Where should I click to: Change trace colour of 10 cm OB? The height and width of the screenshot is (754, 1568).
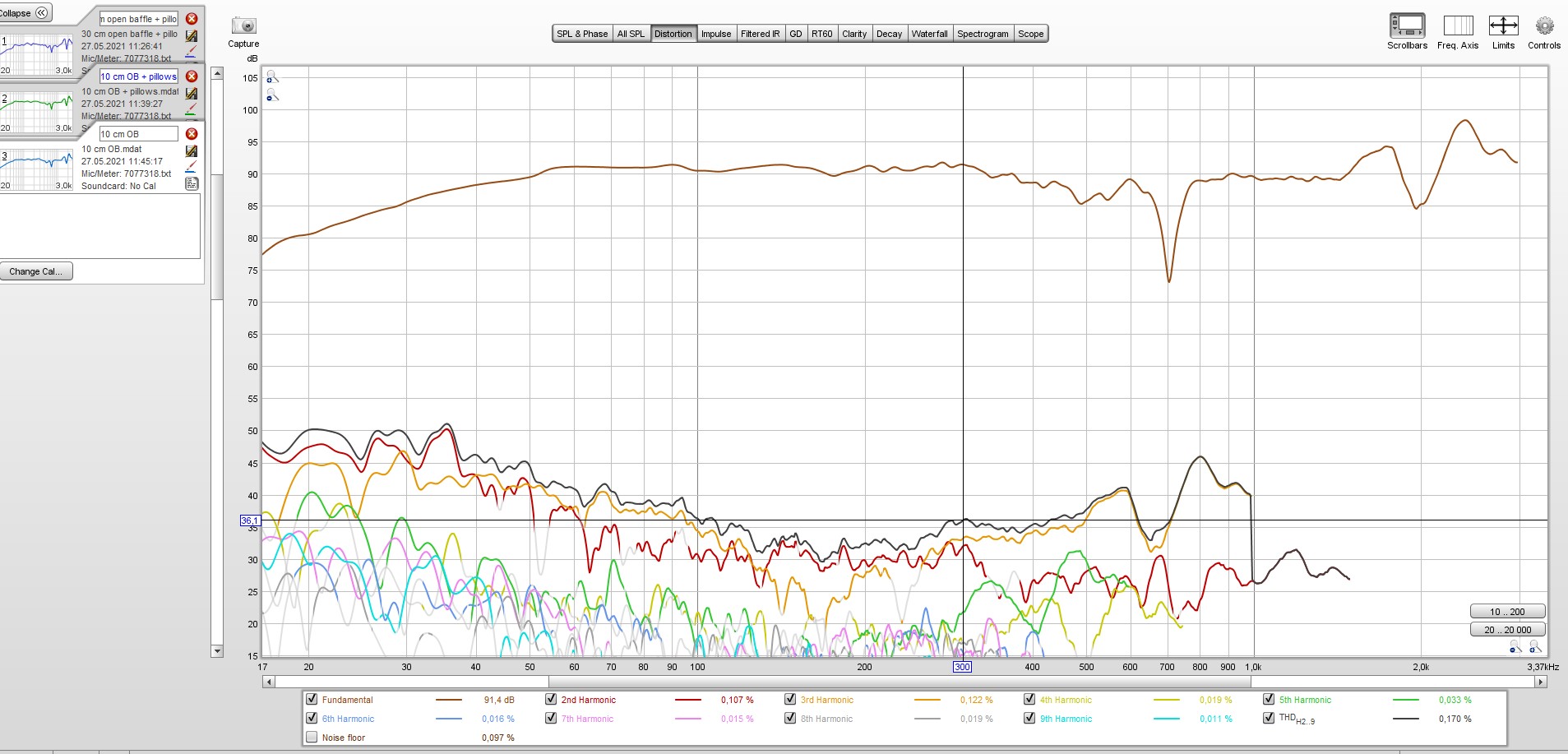point(192,168)
